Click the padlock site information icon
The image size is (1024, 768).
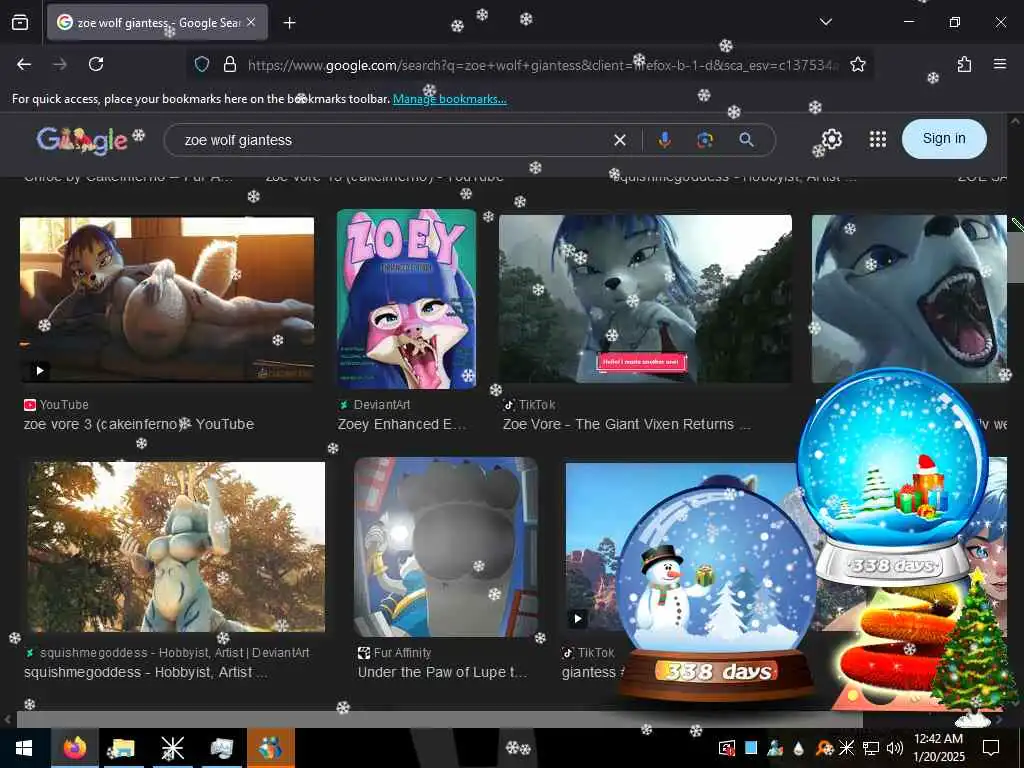229,64
